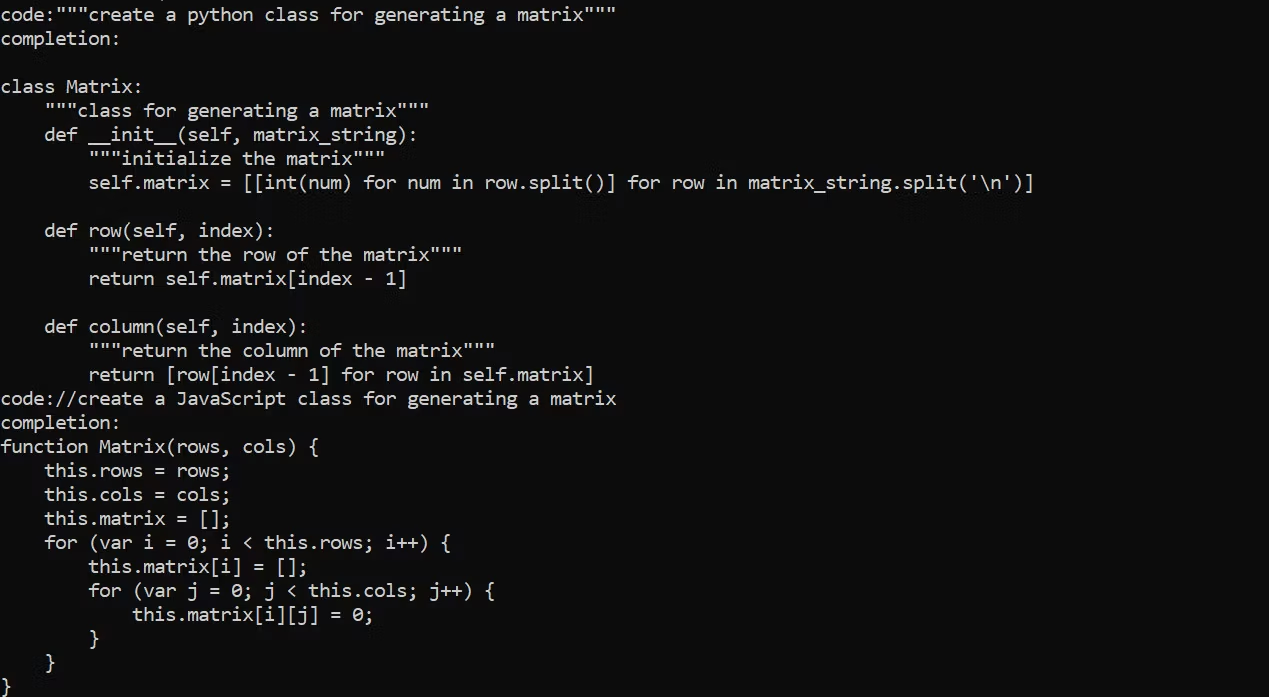Screen dimensions: 1269x697
Task: Click the 'this.rows = rows;' line
Action: point(137,471)
